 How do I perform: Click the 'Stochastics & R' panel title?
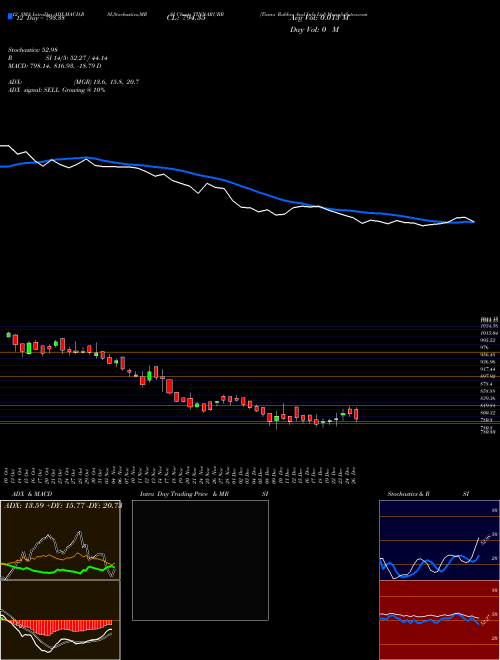(x=409, y=494)
